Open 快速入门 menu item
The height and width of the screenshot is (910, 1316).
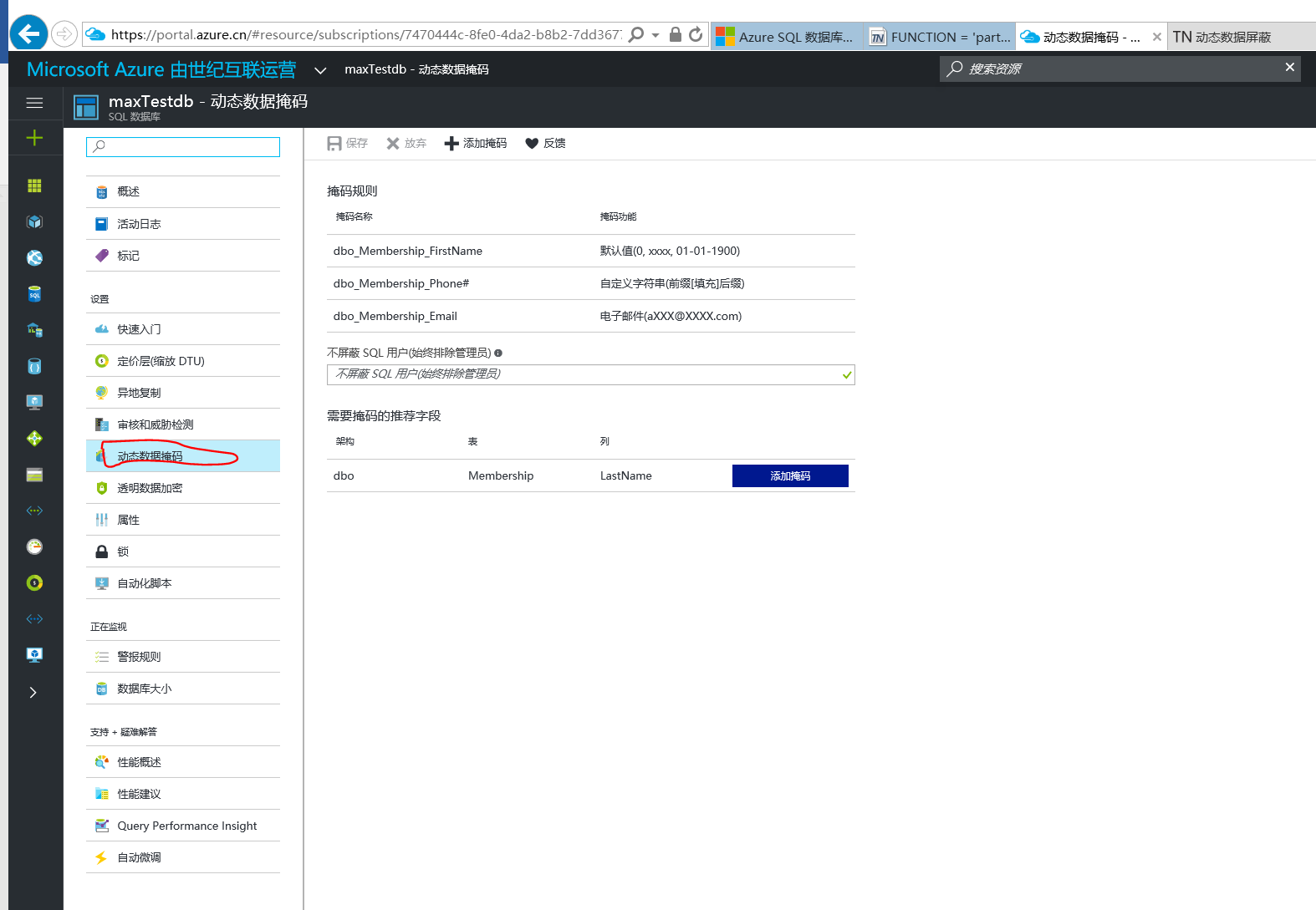click(183, 329)
